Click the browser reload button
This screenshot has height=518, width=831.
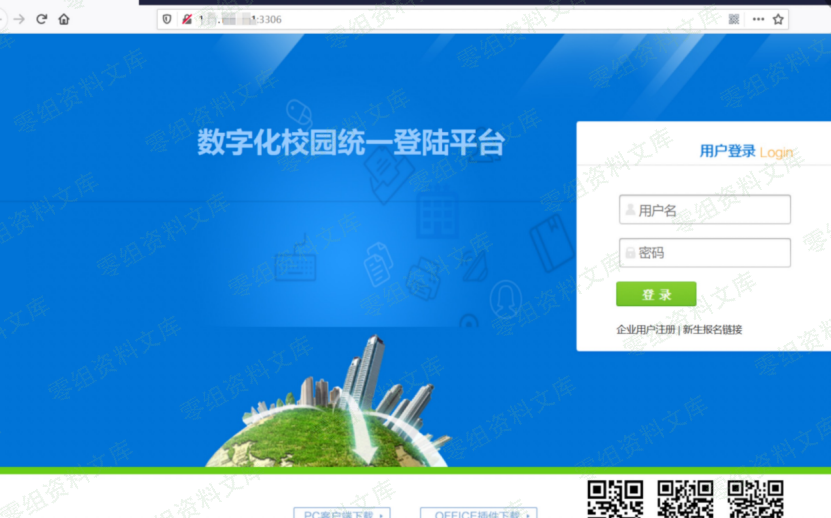(x=42, y=19)
